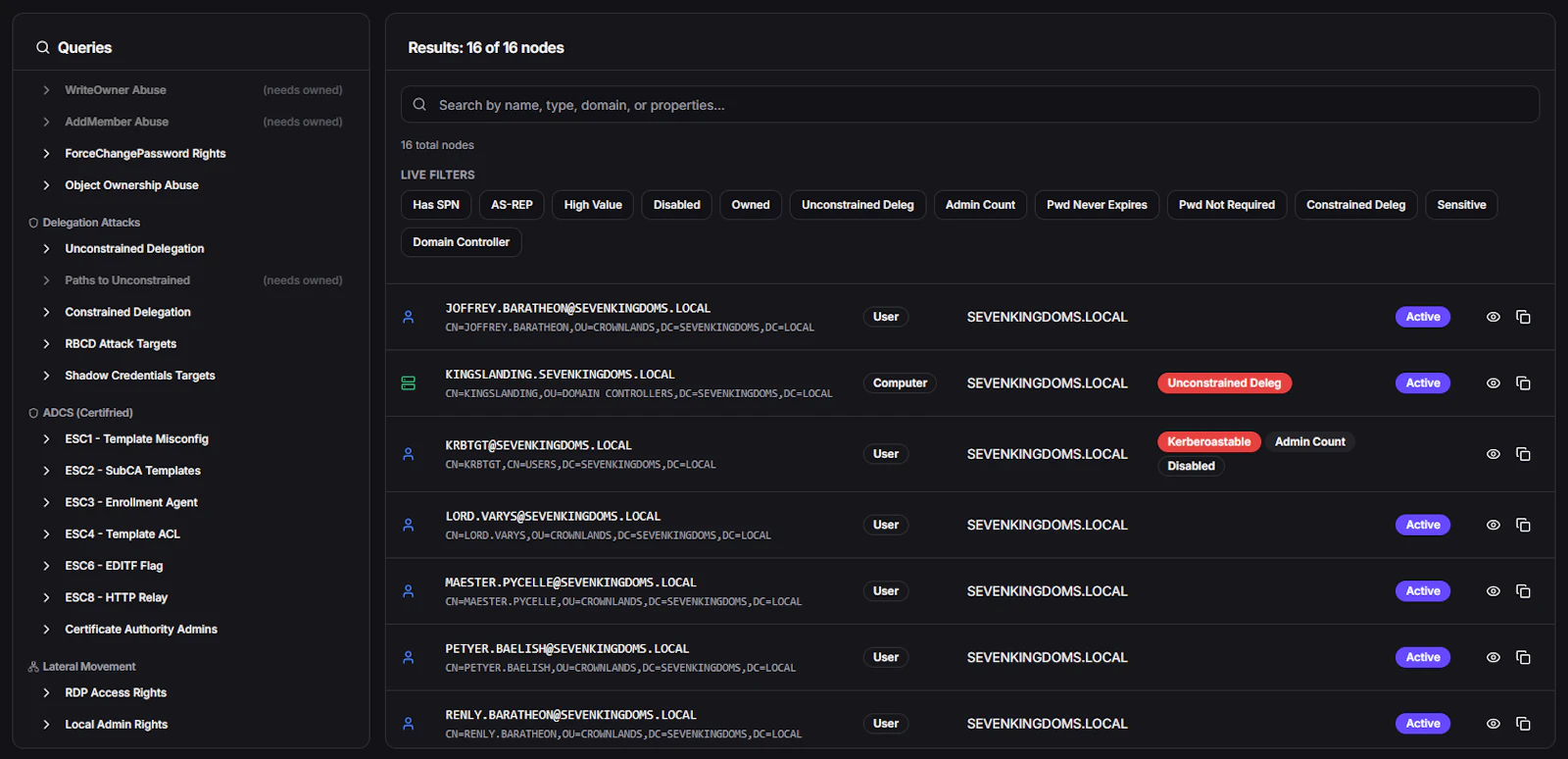Copy the JOFFREY.BARATHEON node details
Image resolution: width=1568 pixels, height=759 pixels.
tap(1523, 317)
